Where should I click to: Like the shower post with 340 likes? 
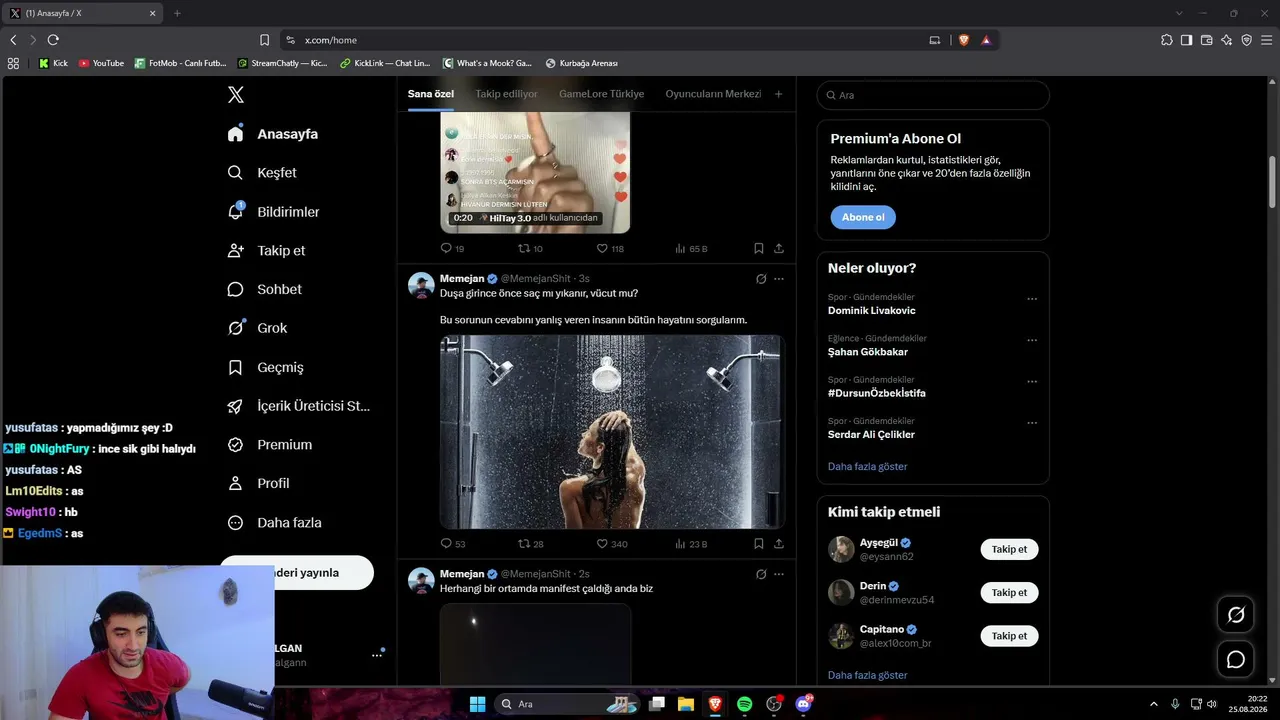612,544
